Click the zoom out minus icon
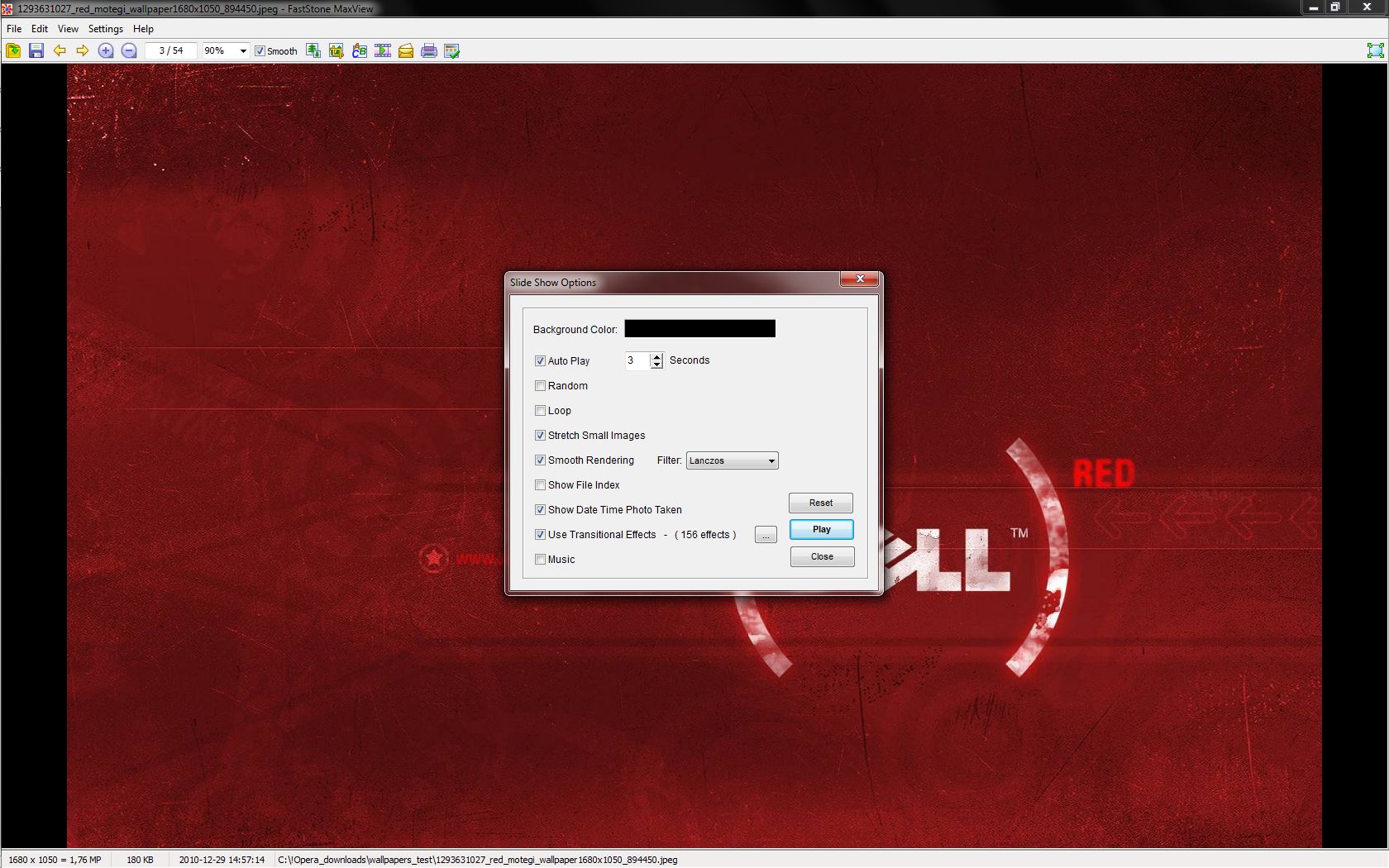The width and height of the screenshot is (1389, 868). pos(129,50)
